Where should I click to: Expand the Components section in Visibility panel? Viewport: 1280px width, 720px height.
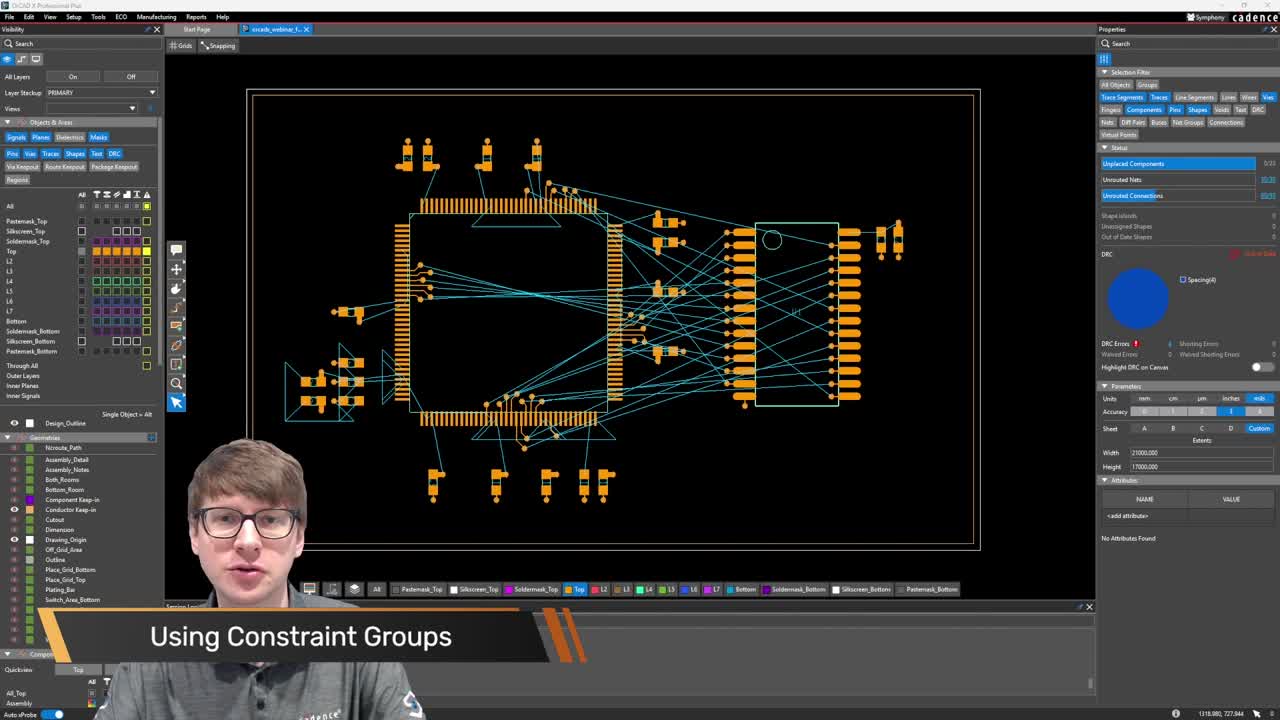pos(8,654)
